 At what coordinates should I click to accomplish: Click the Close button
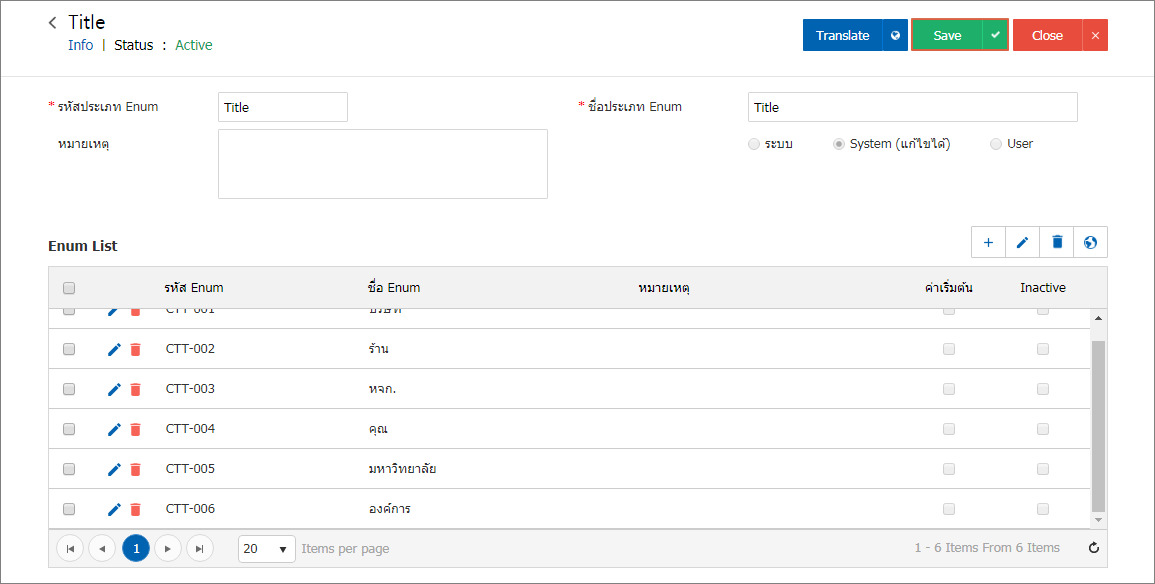point(1047,35)
